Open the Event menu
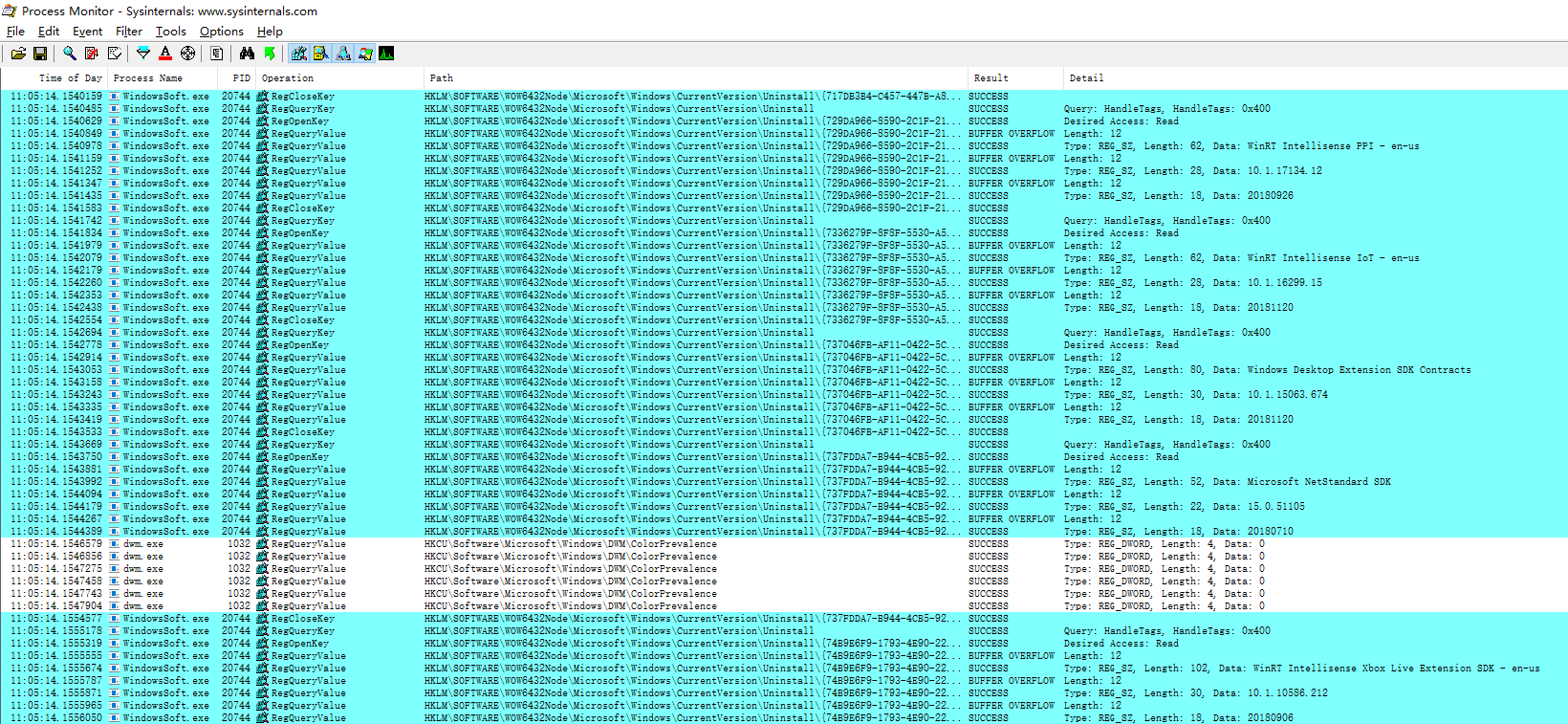Viewport: 1568px width, 724px height. [87, 32]
